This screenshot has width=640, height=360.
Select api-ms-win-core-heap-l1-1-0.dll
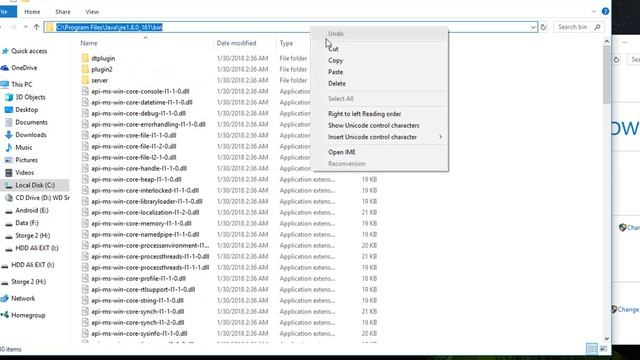click(136, 180)
